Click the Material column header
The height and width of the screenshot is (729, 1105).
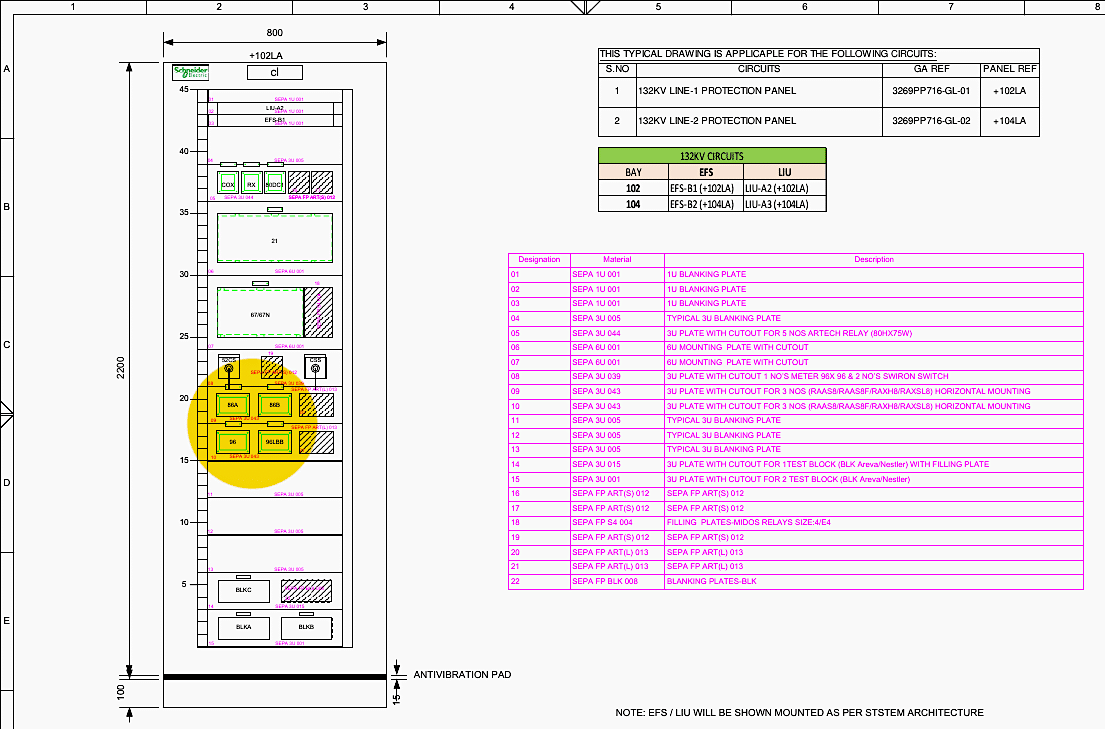pyautogui.click(x=617, y=260)
